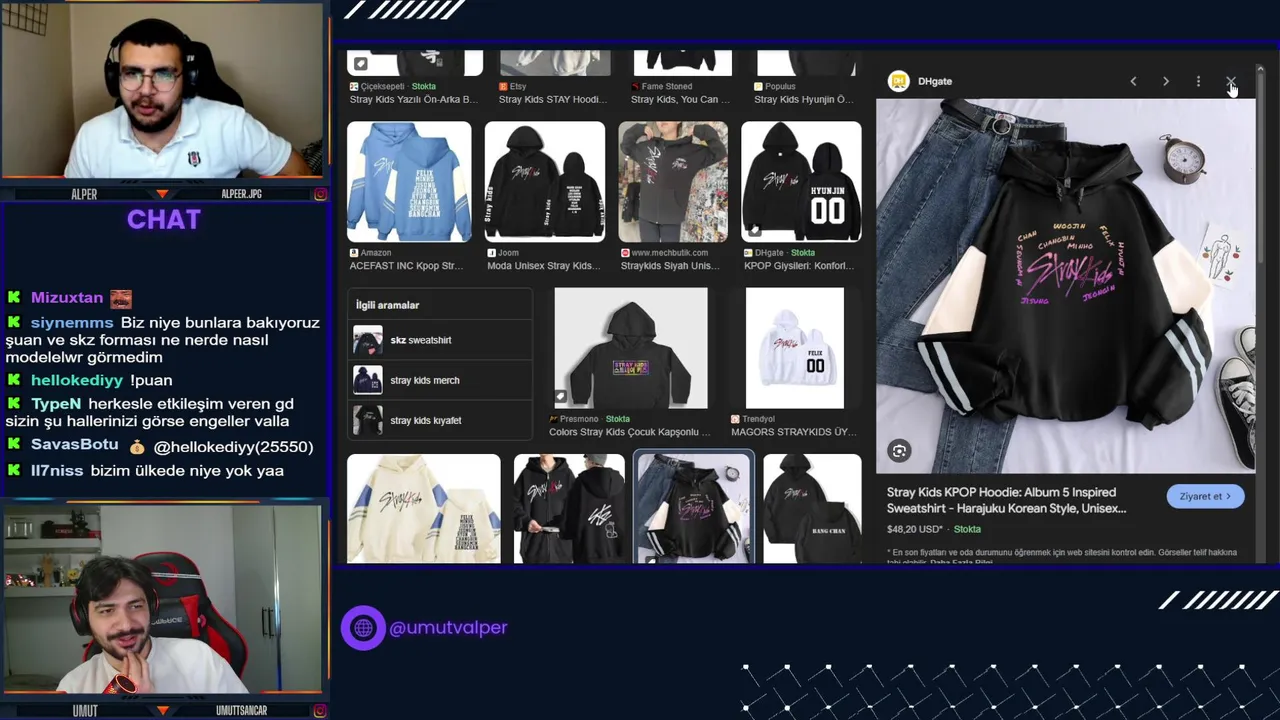
Task: Click the Etsy favicon
Action: point(503,87)
